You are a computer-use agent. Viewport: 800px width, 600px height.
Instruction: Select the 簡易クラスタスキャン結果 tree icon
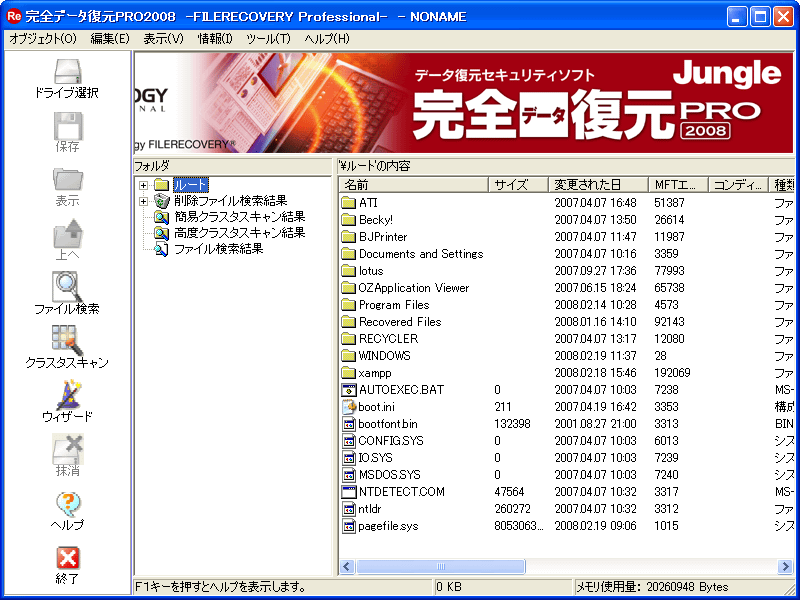[x=162, y=217]
